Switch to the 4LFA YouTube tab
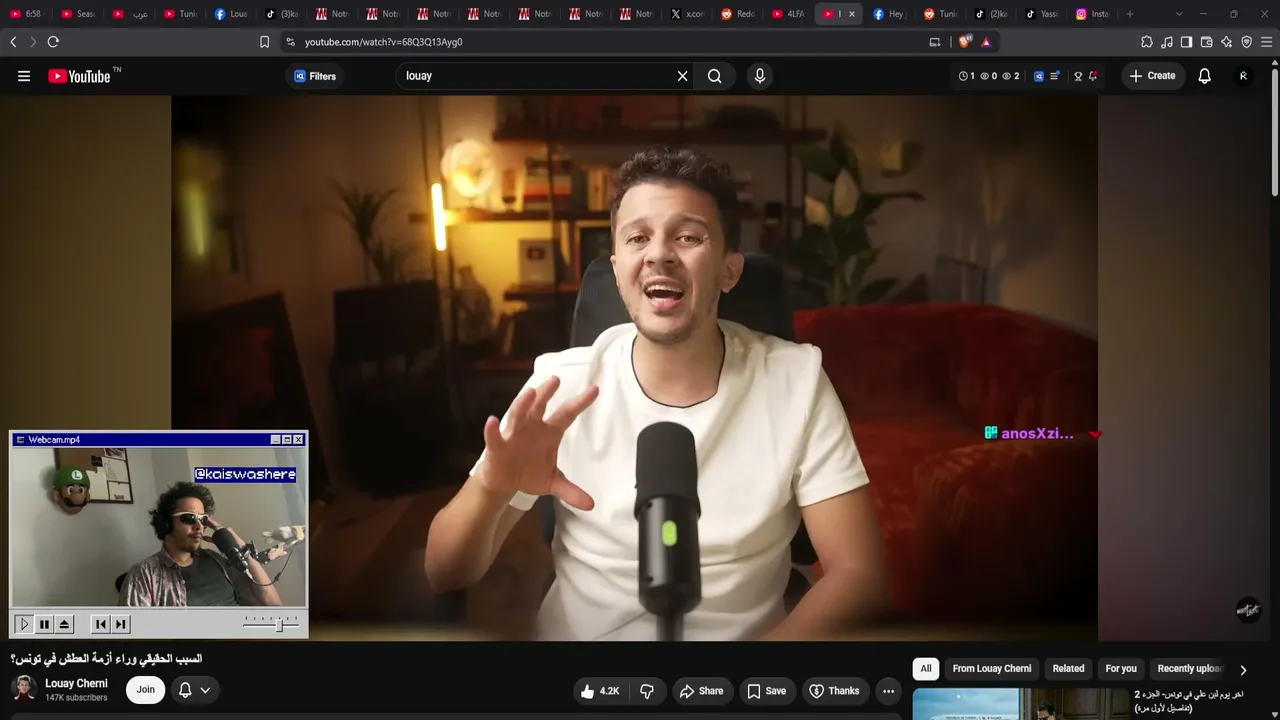Viewport: 1280px width, 720px height. tap(789, 14)
